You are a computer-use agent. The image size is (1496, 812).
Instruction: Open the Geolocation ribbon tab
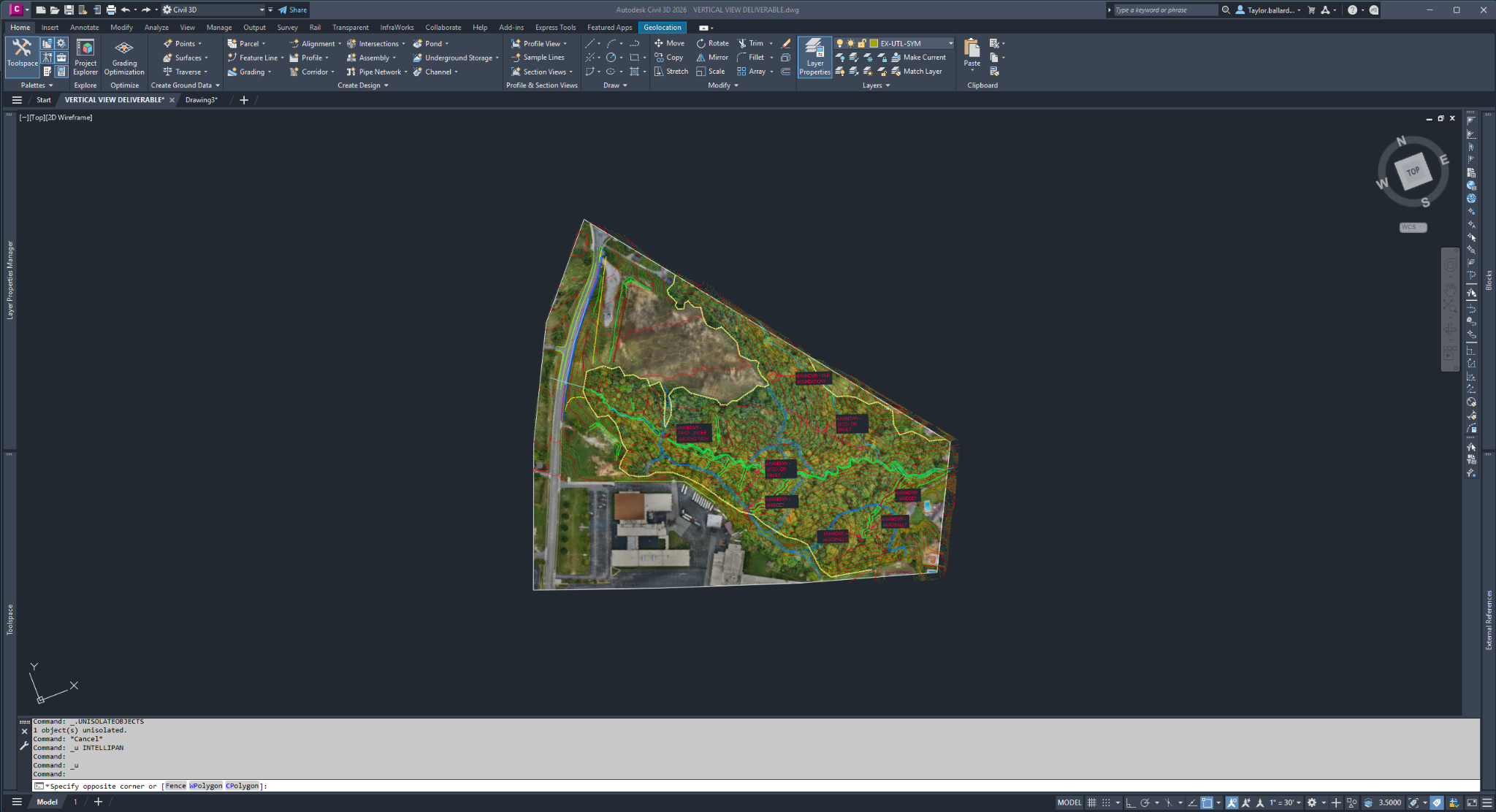pos(662,28)
